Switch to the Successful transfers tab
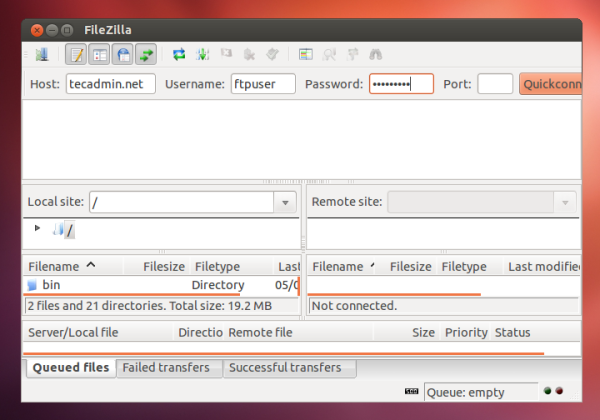 [284, 368]
